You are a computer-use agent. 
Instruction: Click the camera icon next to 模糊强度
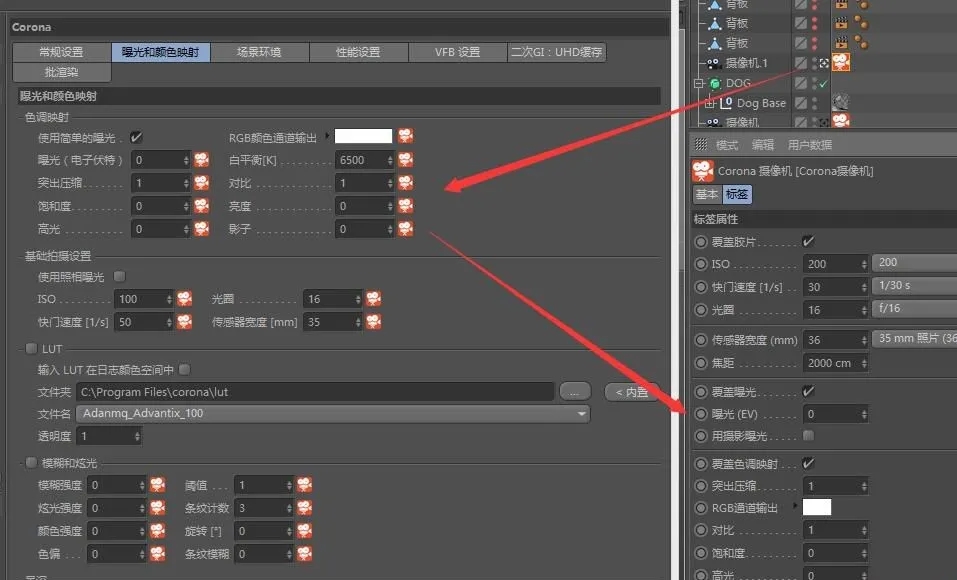coord(157,485)
